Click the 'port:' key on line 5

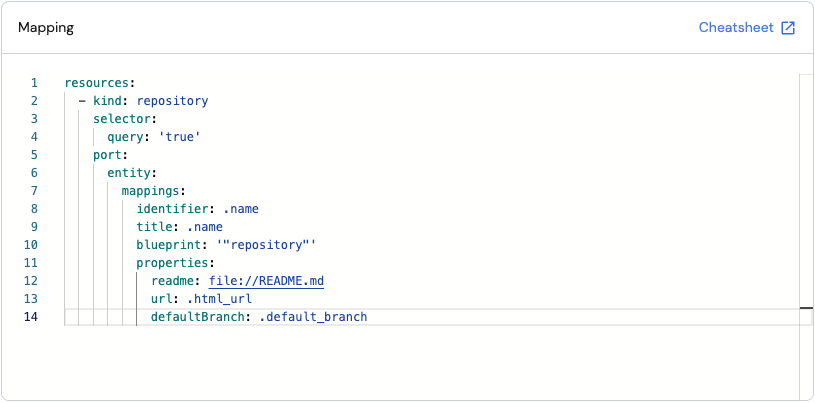[110, 155]
